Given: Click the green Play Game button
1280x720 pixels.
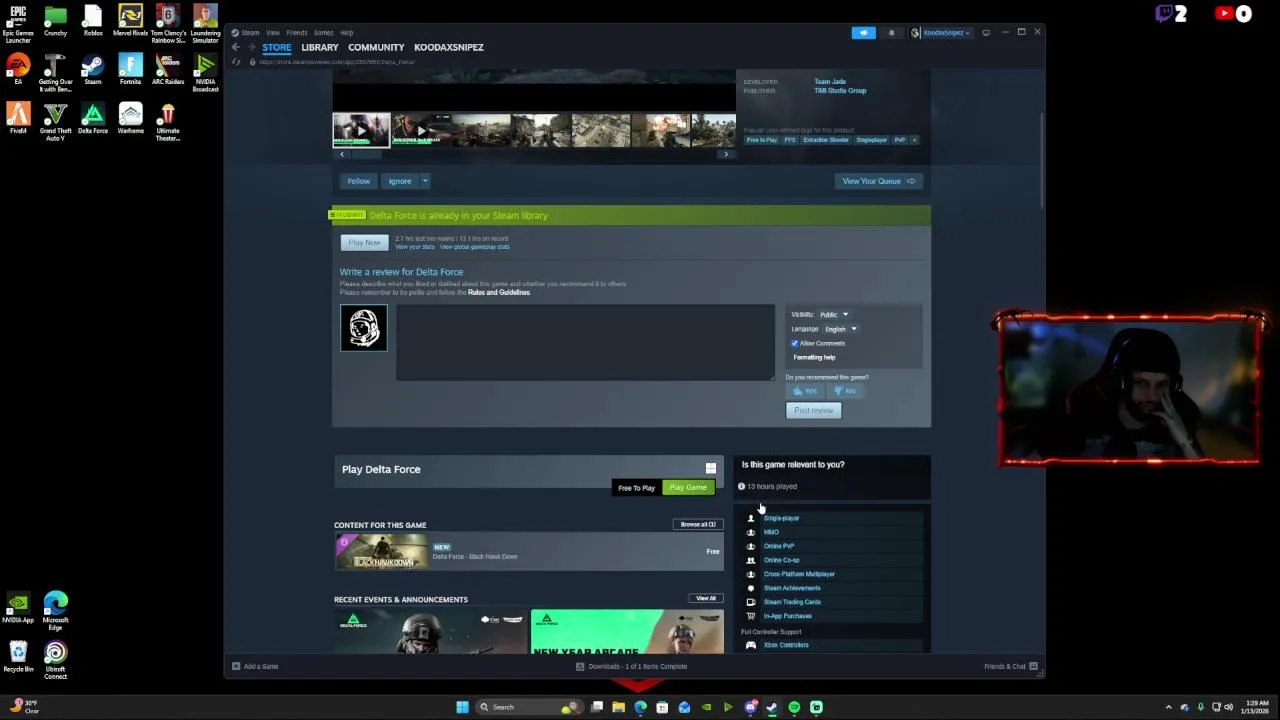Looking at the screenshot, I should click(688, 487).
